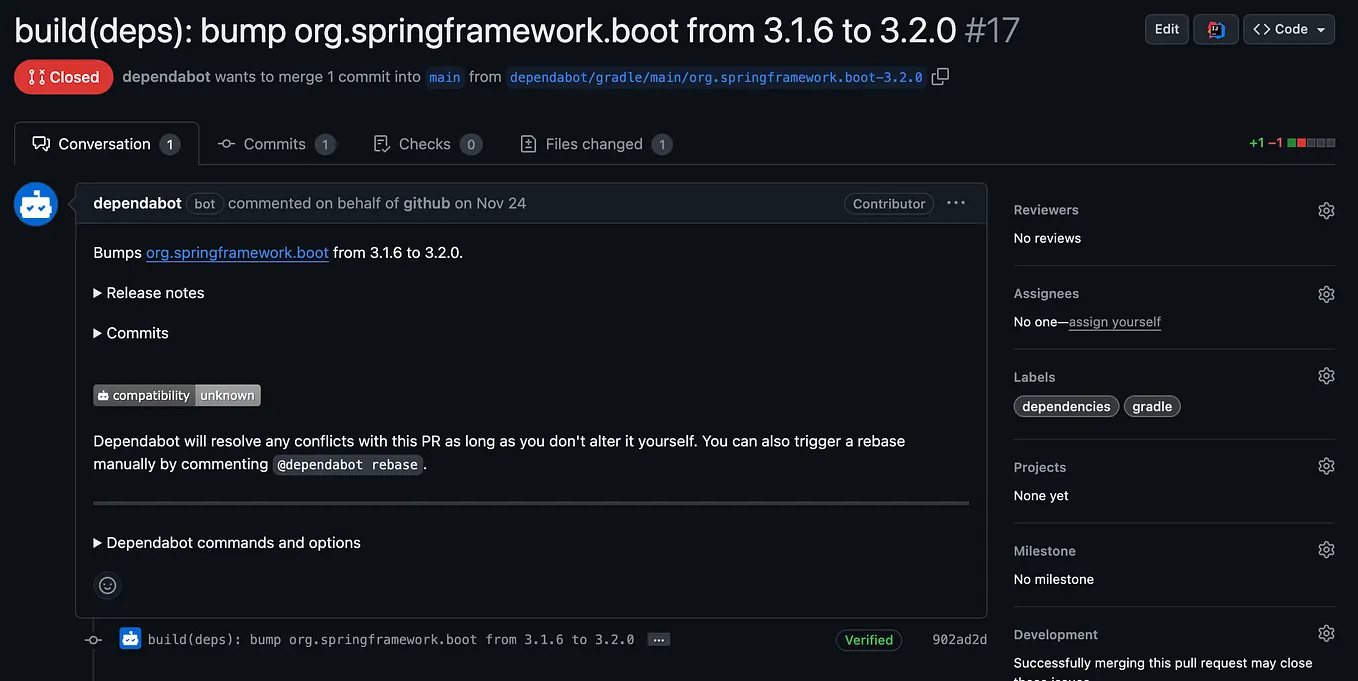1358x681 pixels.
Task: Click the Edit button
Action: pyautogui.click(x=1166, y=29)
